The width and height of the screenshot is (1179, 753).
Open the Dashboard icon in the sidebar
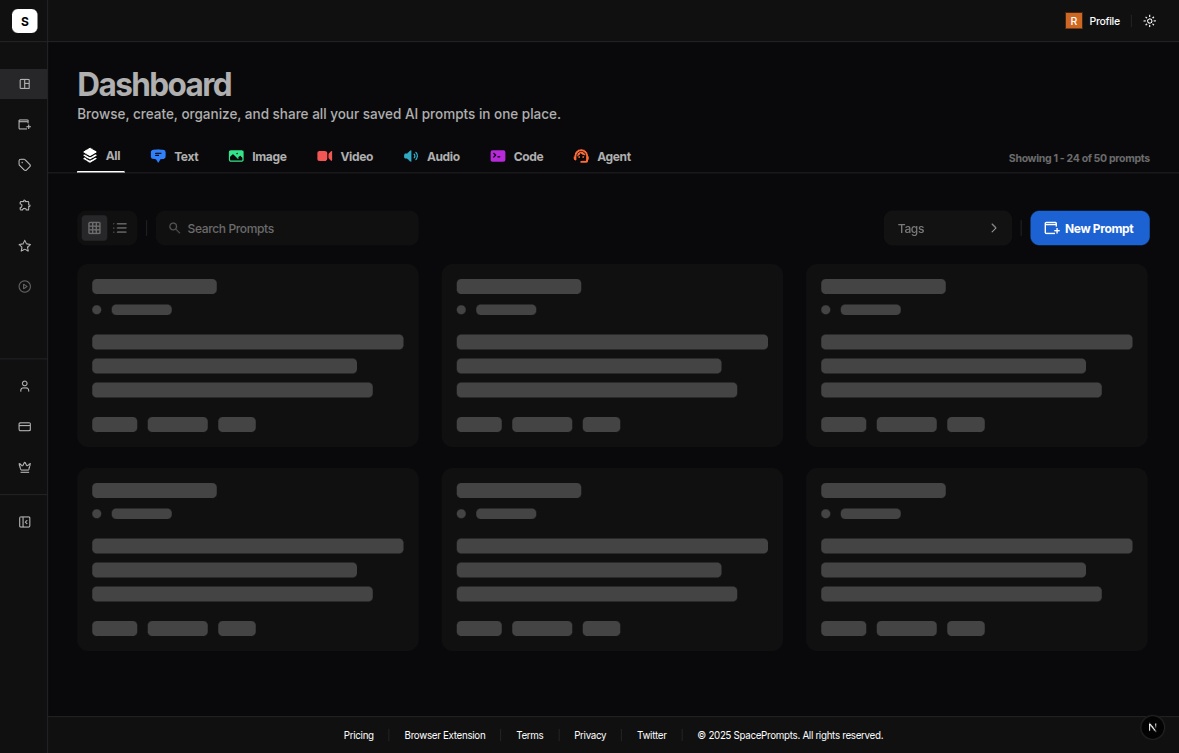pos(24,84)
